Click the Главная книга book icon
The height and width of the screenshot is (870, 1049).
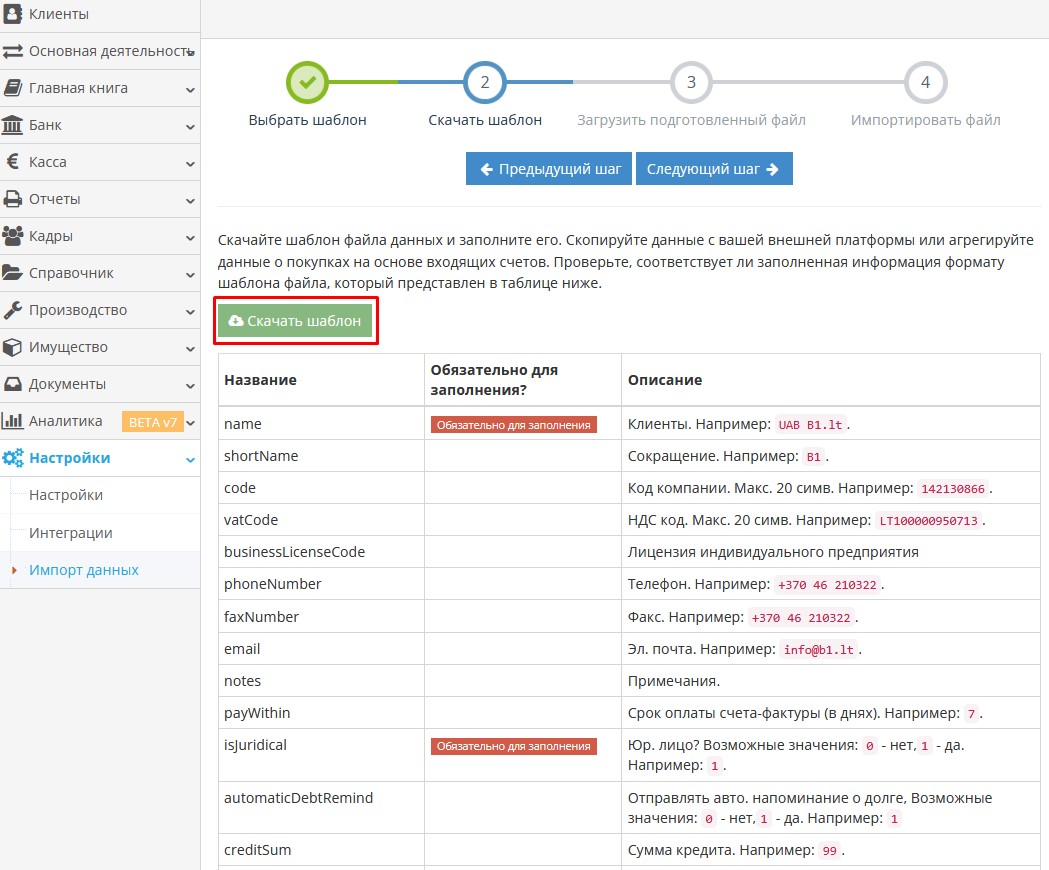13,88
